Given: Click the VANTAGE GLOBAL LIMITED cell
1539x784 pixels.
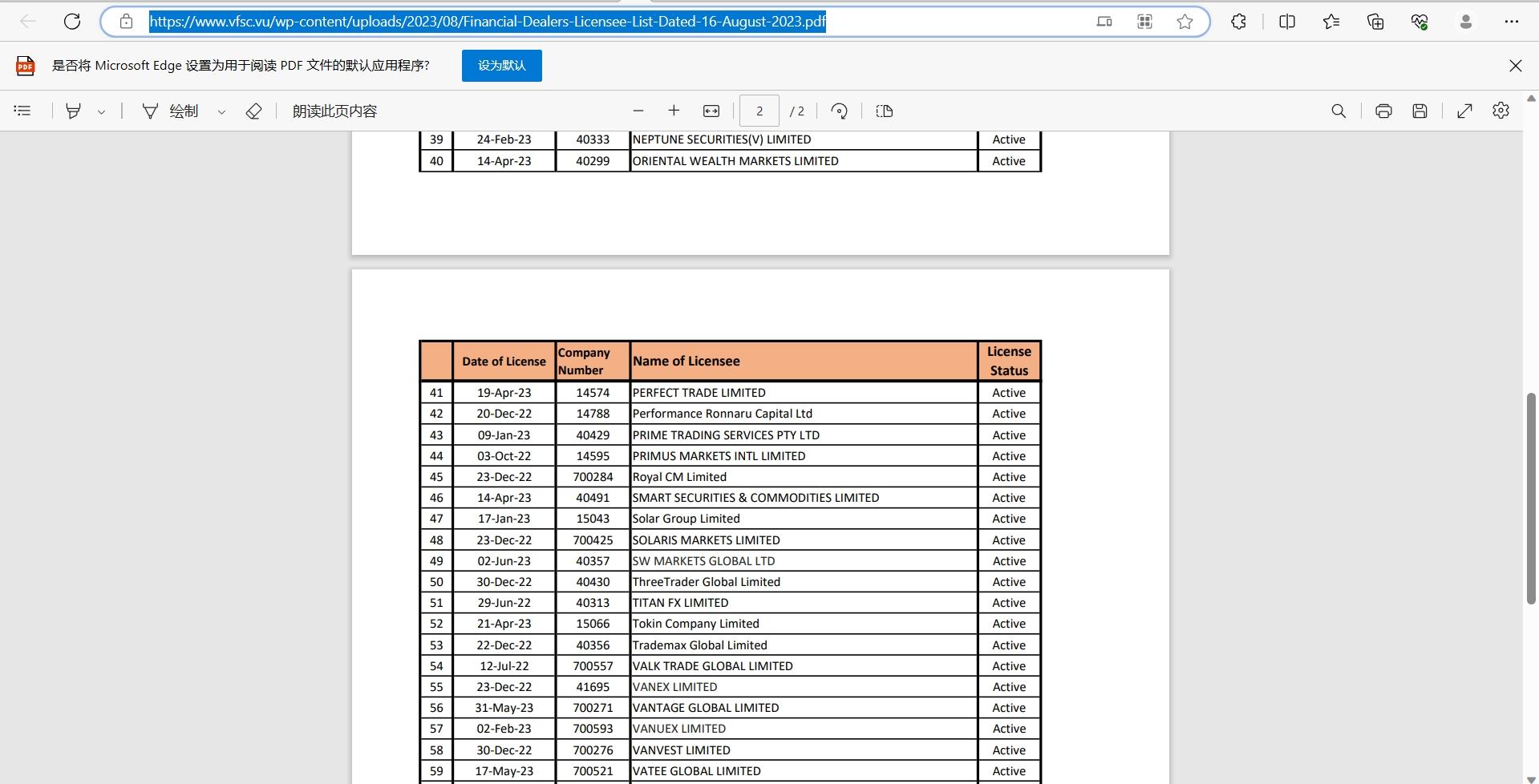Looking at the screenshot, I should tap(804, 708).
